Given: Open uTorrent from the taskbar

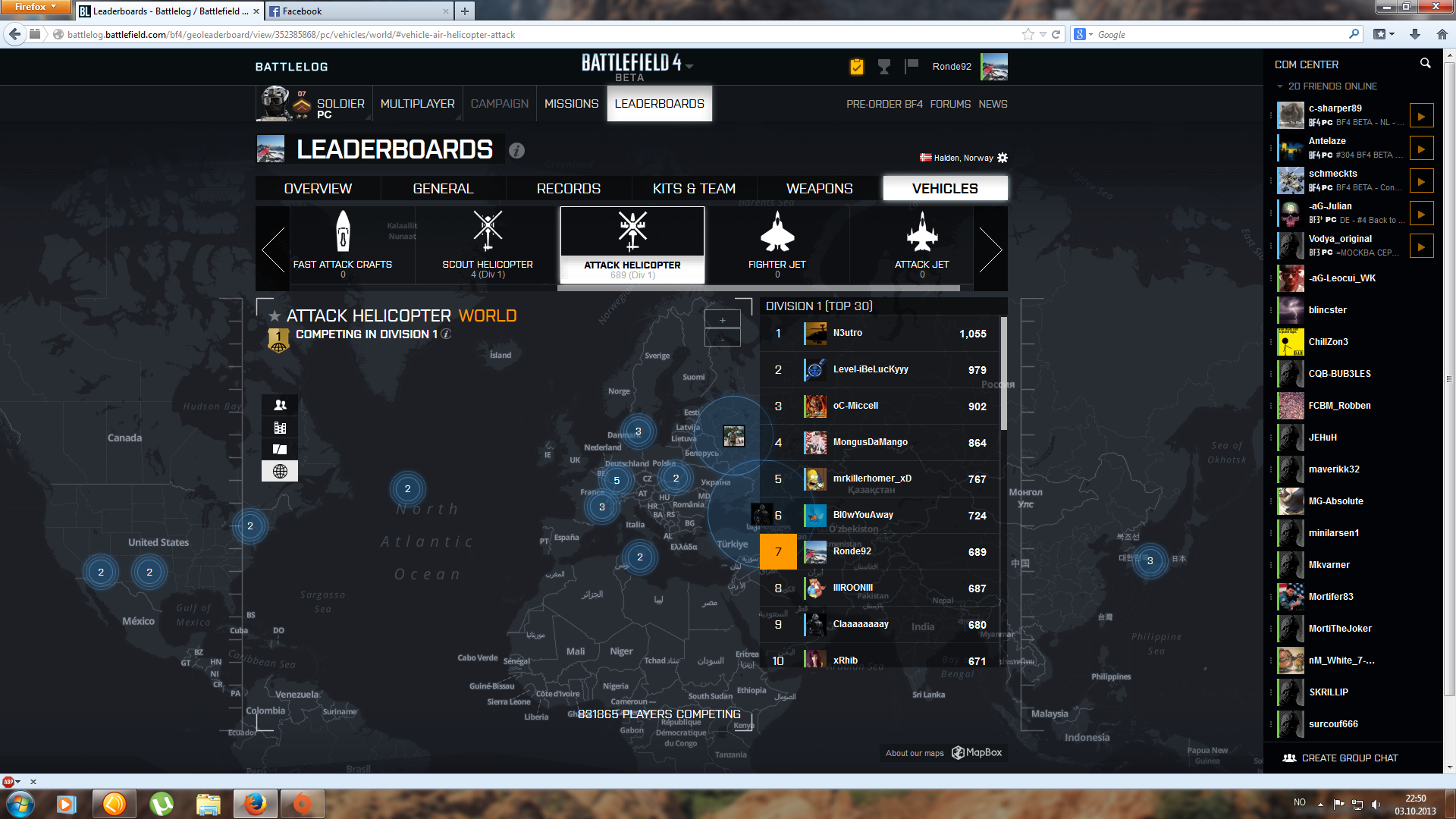Looking at the screenshot, I should pos(162,804).
